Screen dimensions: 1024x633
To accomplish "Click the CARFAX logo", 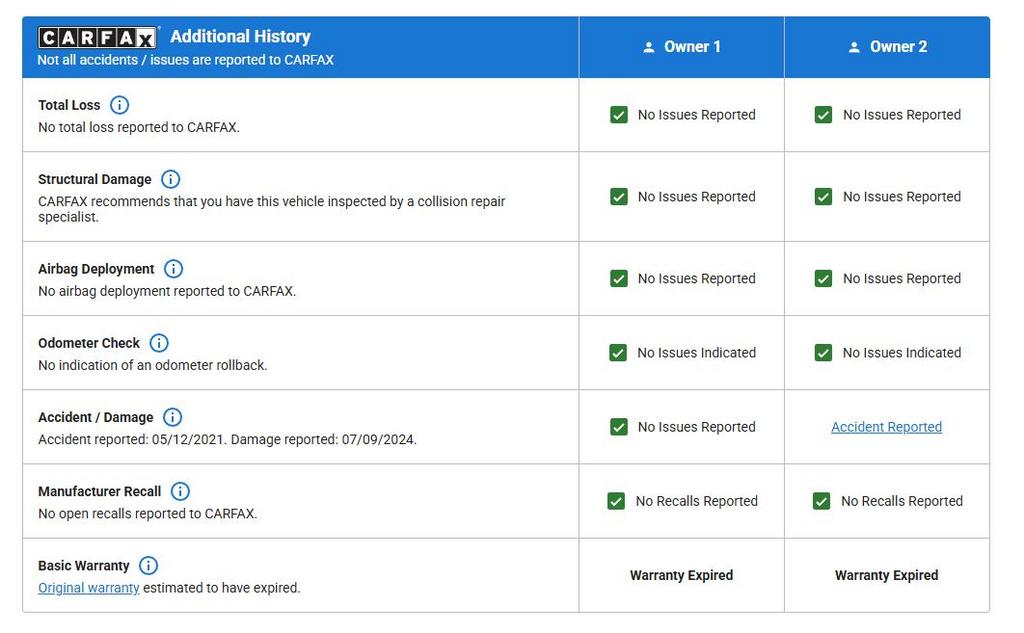I will (x=97, y=38).
